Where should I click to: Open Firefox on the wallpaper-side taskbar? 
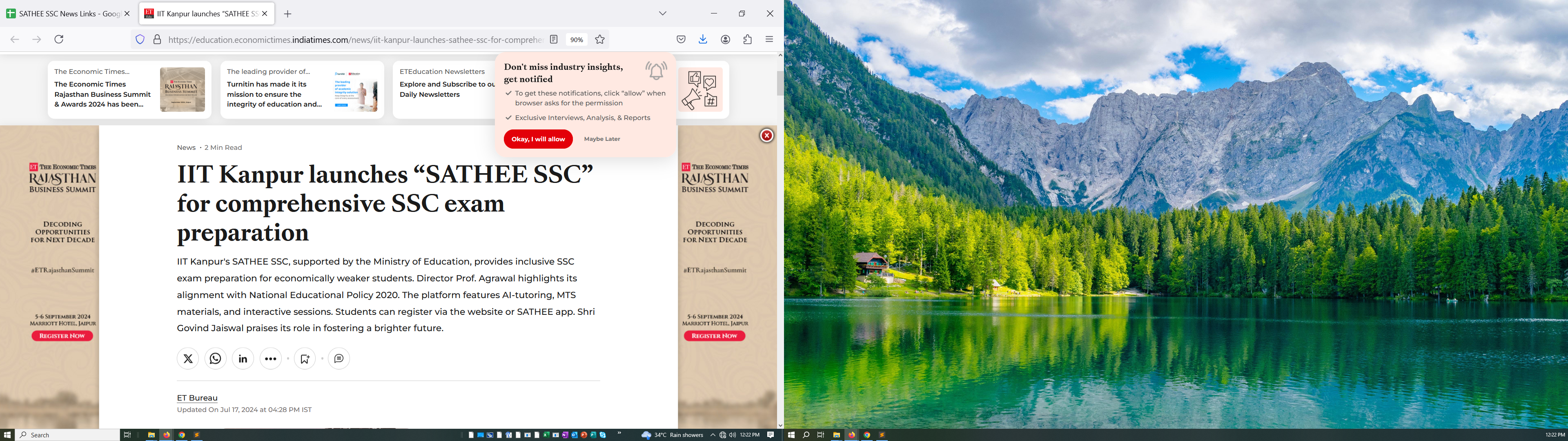pos(851,435)
